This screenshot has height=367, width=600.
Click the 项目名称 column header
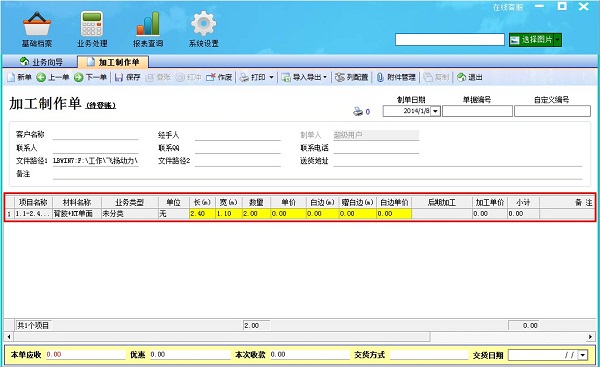pos(33,202)
